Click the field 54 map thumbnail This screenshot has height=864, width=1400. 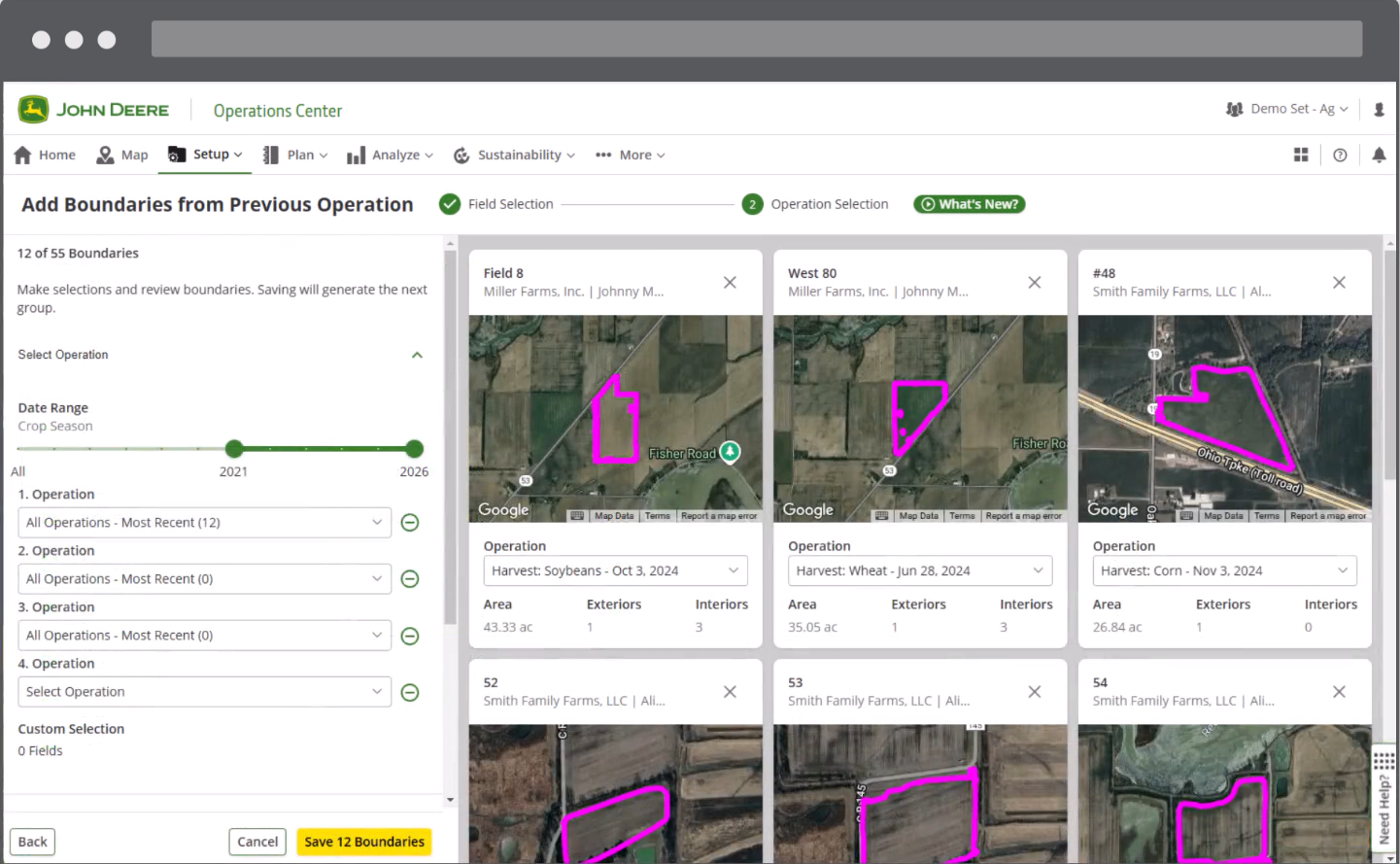pos(1225,793)
